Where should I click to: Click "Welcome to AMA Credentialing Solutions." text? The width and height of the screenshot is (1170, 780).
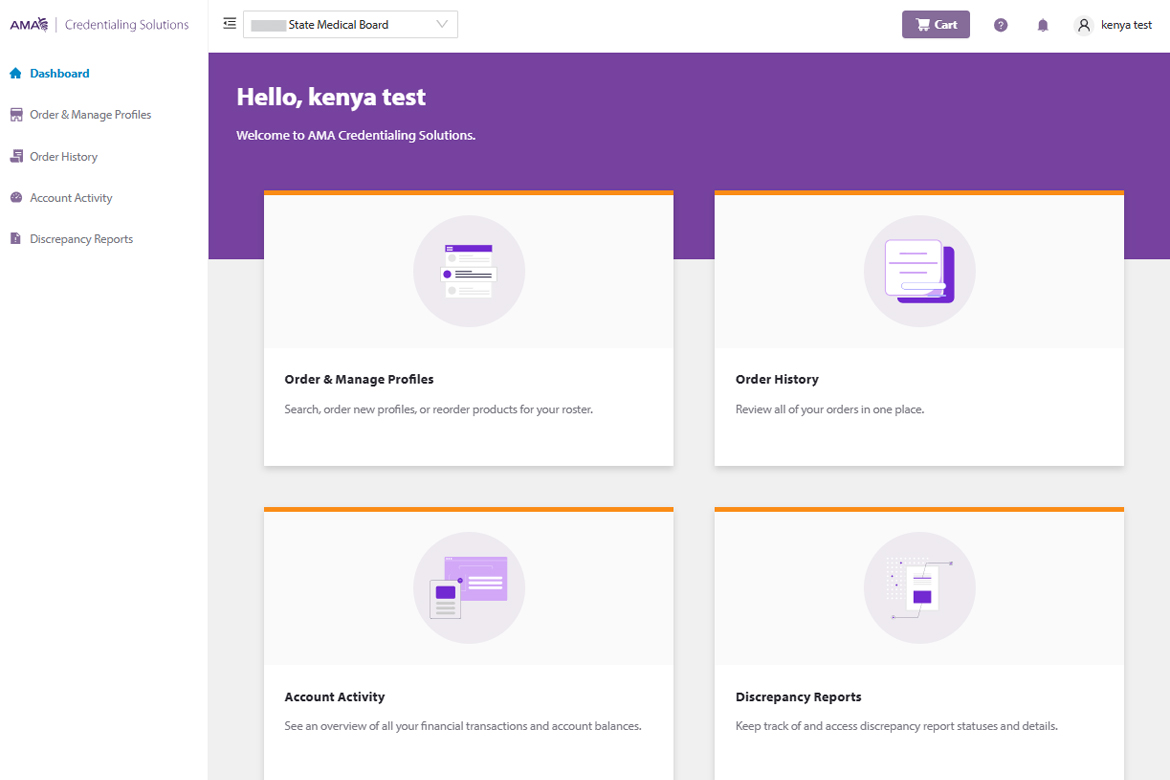pyautogui.click(x=356, y=135)
